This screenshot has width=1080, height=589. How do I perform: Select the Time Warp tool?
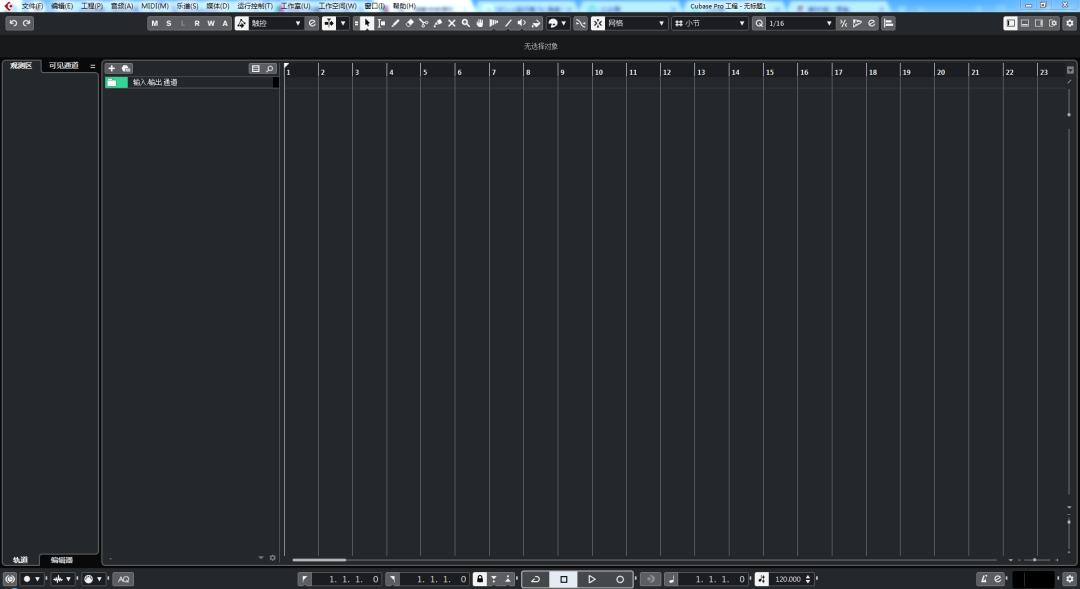494,23
